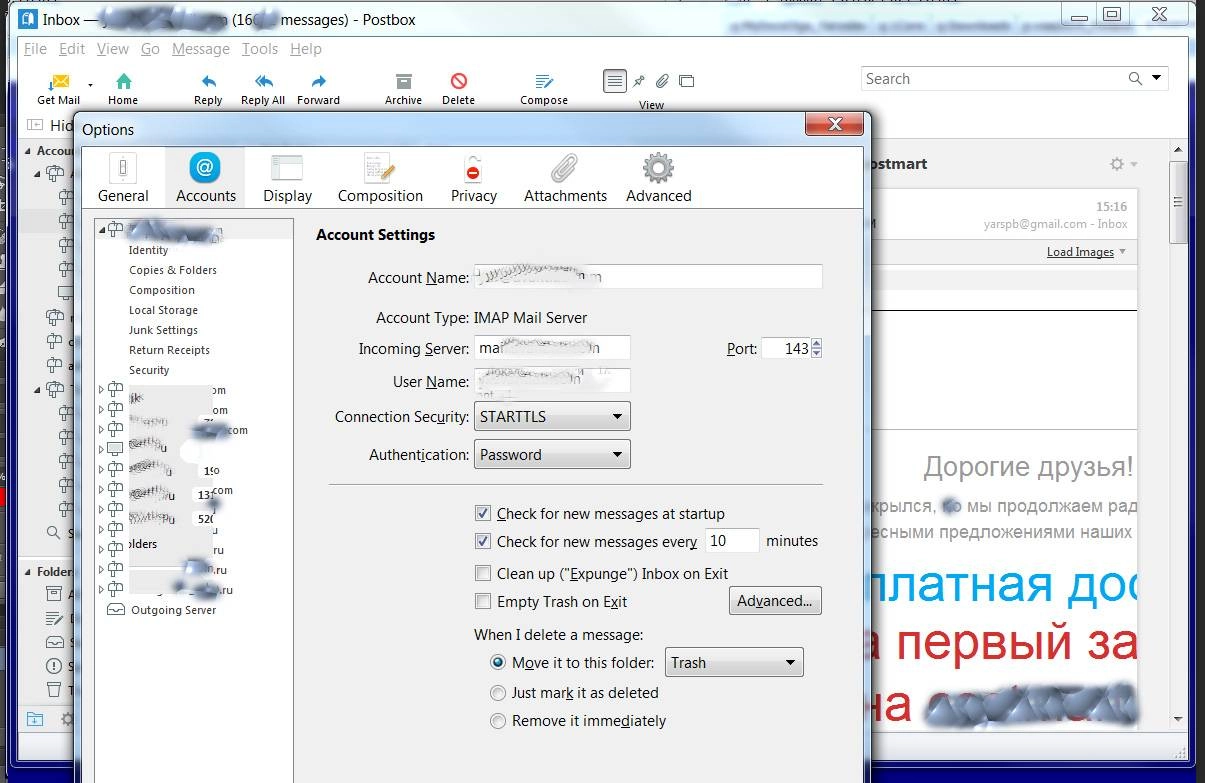Open the search options dropdown arrow
Image resolution: width=1205 pixels, height=783 pixels.
pos(1157,78)
